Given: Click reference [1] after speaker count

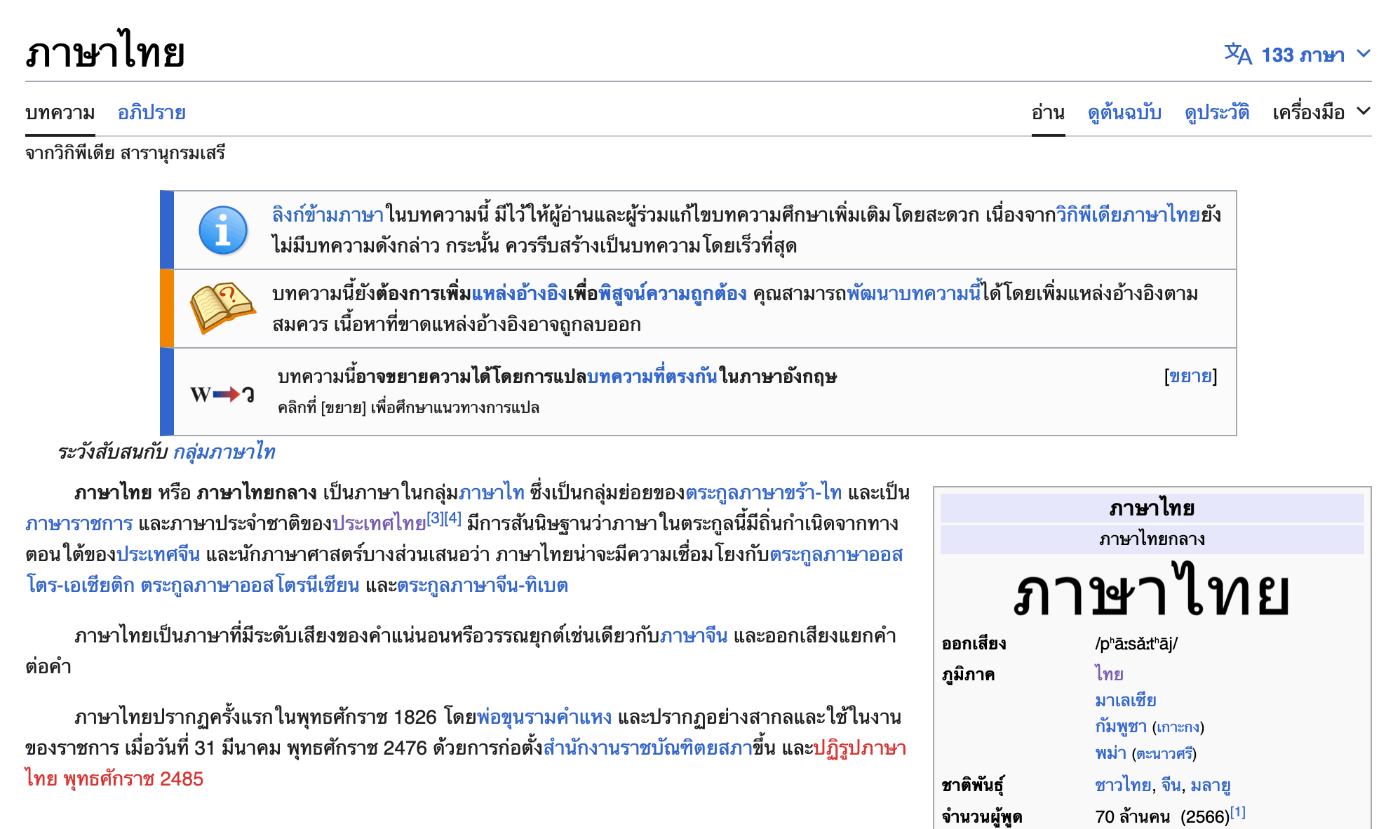Looking at the screenshot, I should click(x=1238, y=812).
